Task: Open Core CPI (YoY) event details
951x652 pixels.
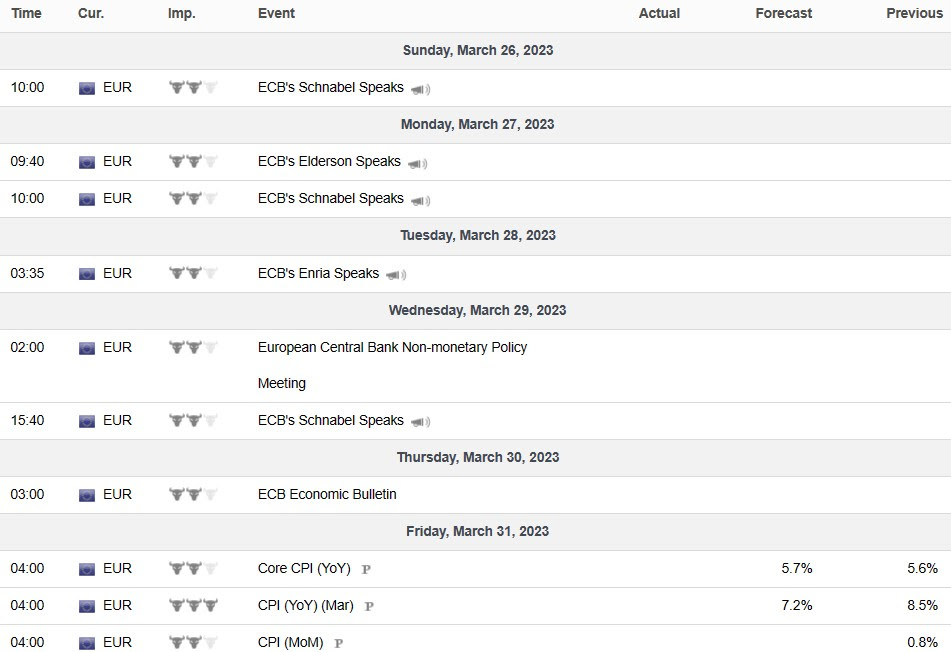Action: coord(304,568)
